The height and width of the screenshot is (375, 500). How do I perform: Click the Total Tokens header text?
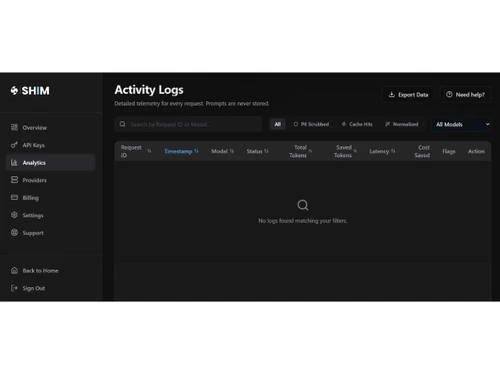[298, 151]
